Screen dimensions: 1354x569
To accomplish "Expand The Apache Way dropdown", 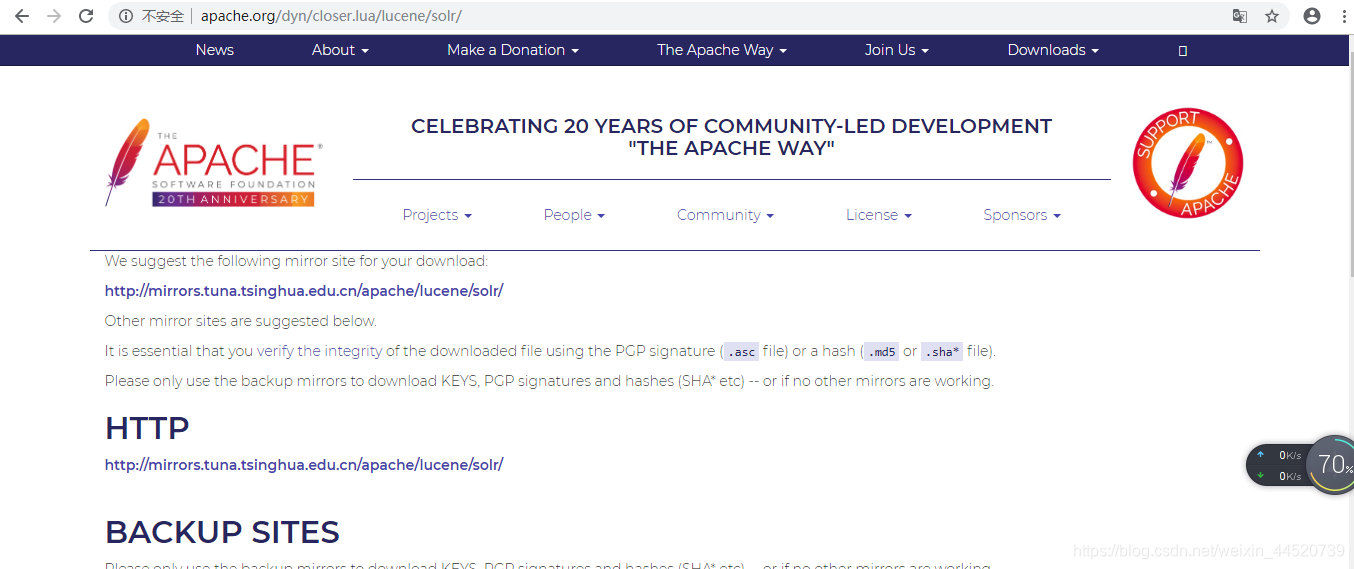I will click(x=722, y=50).
